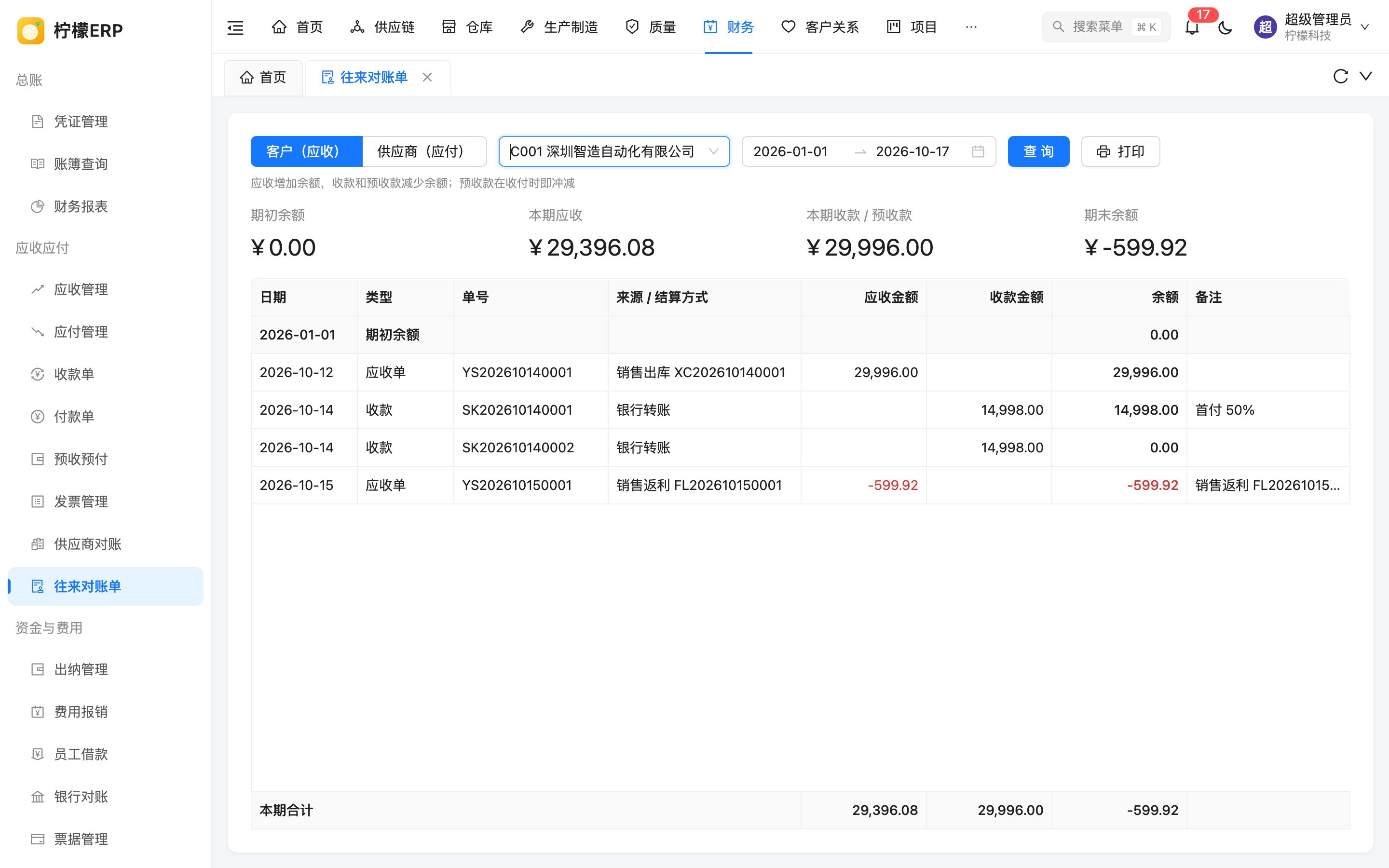Open 发票管理 in the sidebar
The image size is (1389, 868).
[106, 502]
